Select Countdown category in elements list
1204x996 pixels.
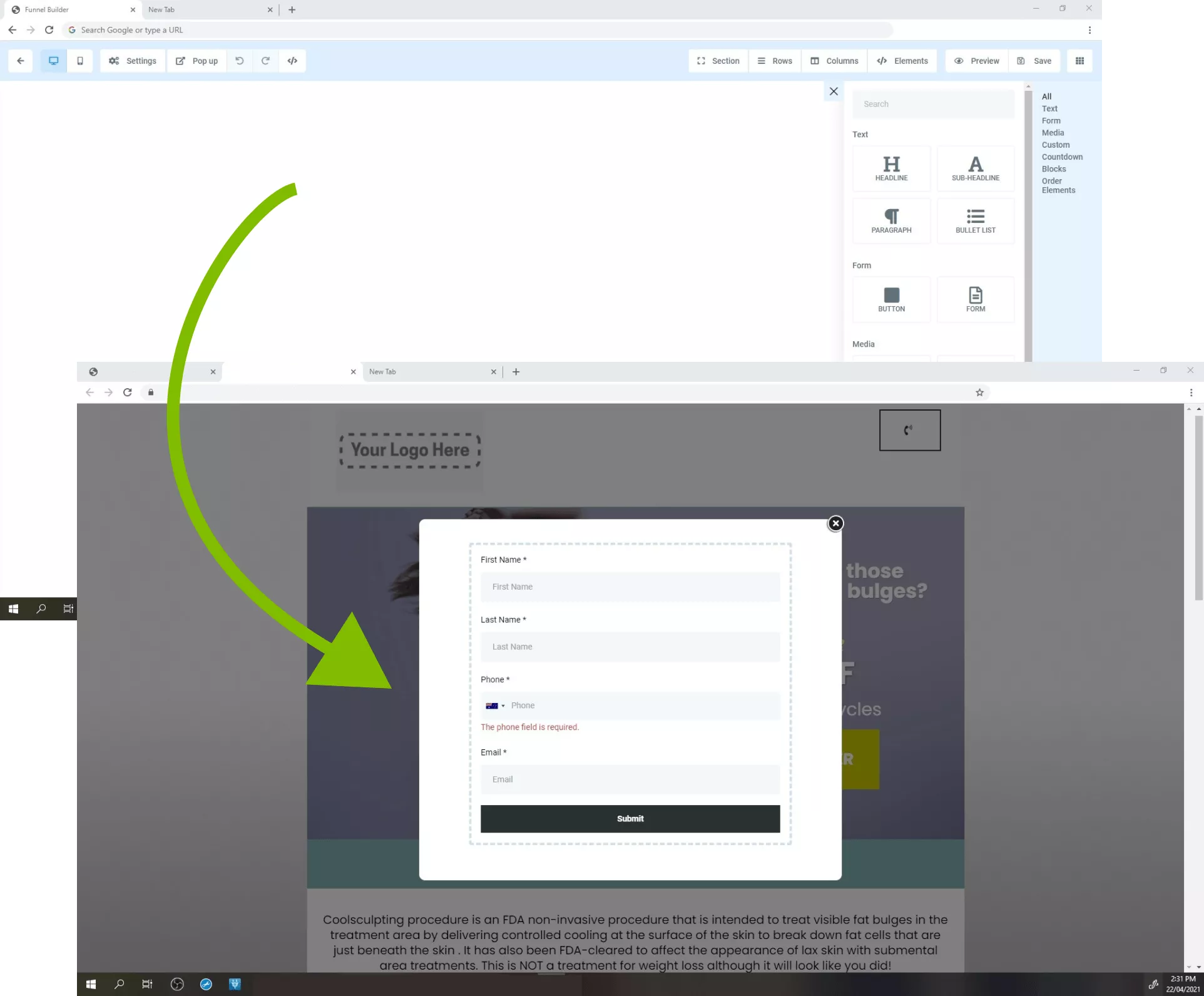tap(1062, 157)
